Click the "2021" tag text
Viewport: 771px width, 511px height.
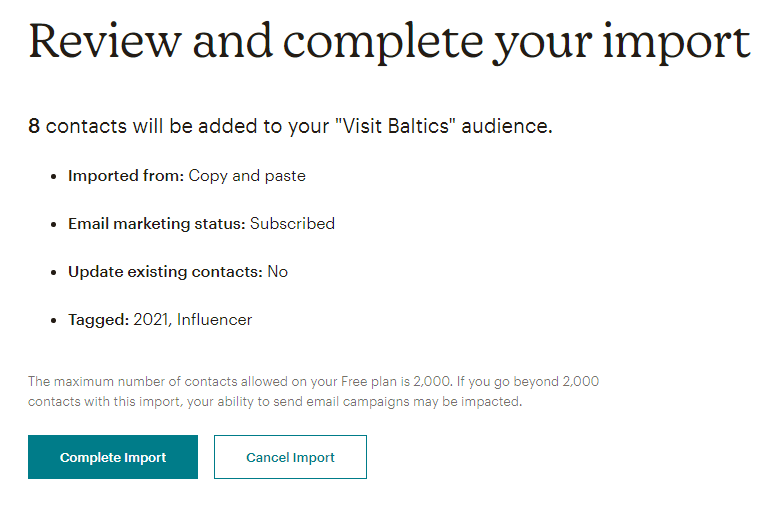(x=151, y=320)
